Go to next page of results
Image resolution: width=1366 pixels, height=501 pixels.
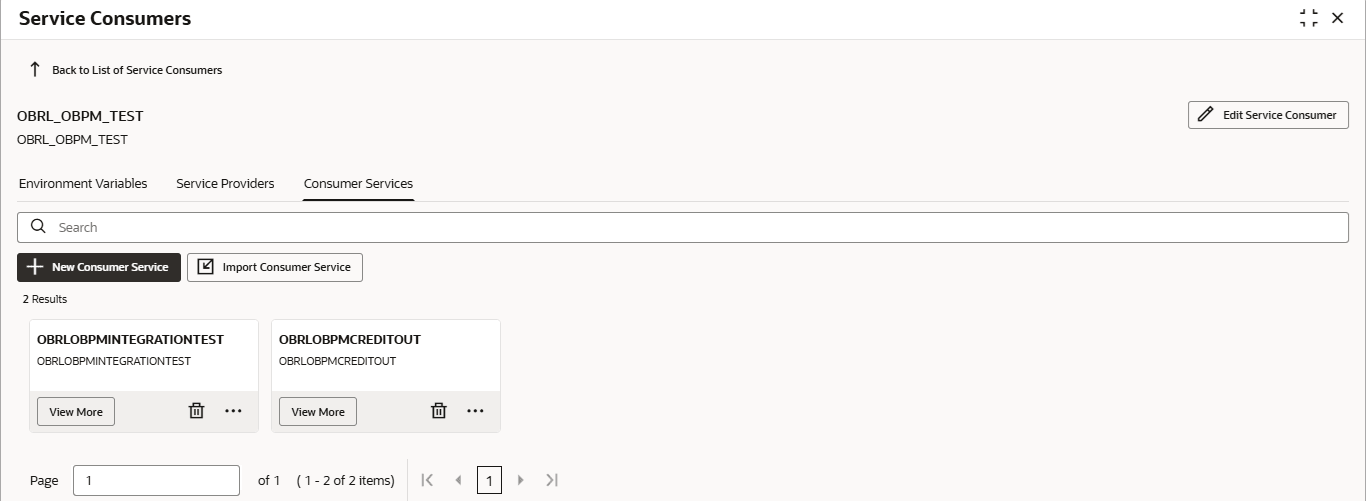520,480
